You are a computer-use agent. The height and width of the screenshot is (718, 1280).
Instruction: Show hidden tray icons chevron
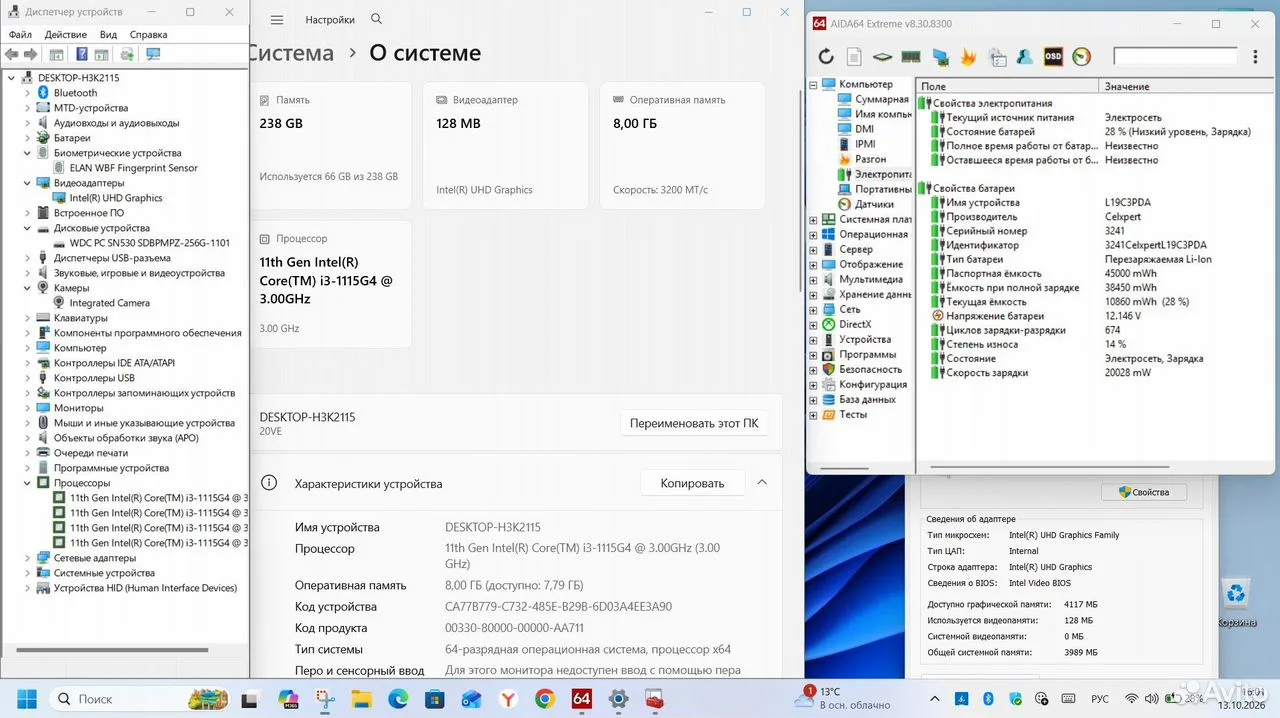coord(934,699)
